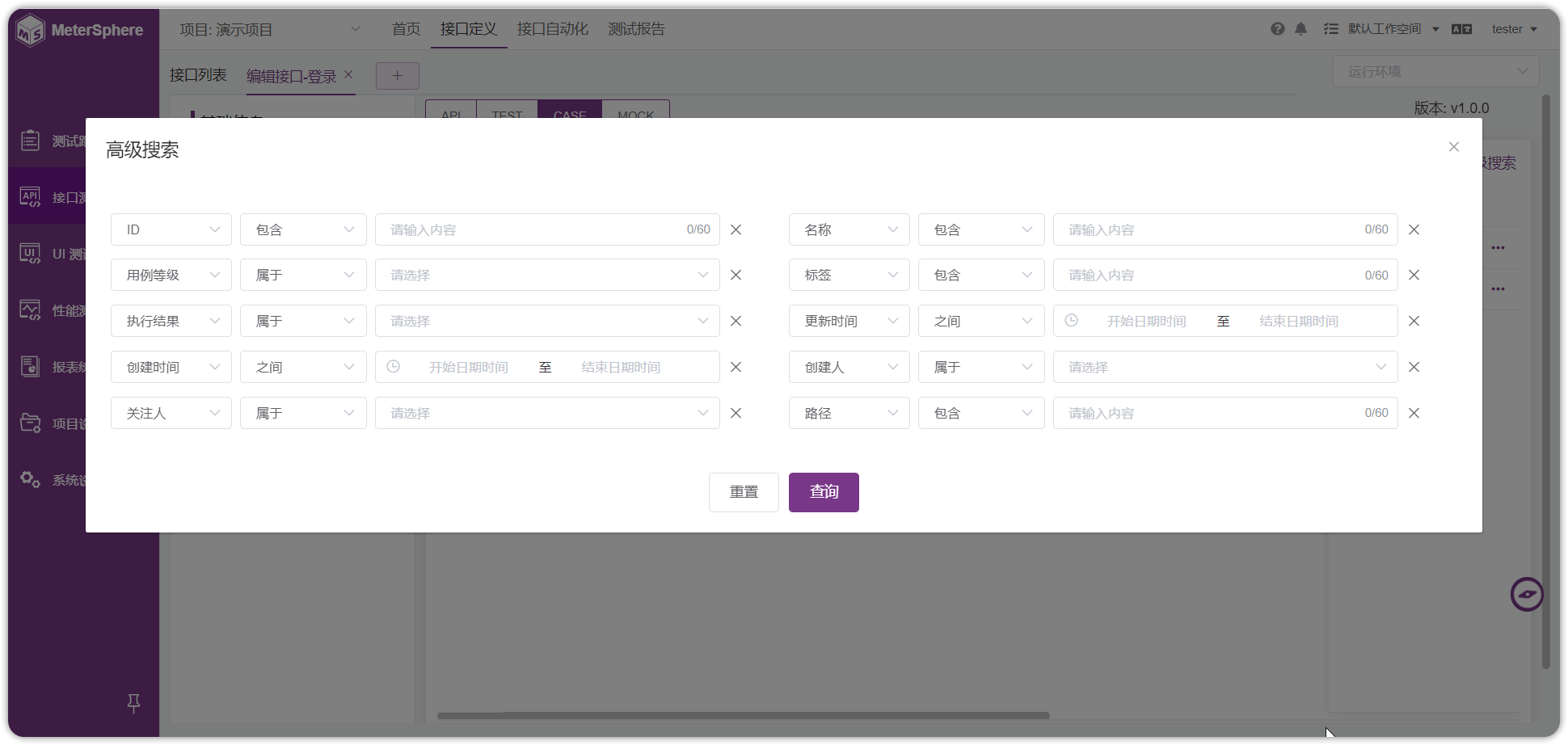Add a new tab with plus button
1568x745 pixels.
398,76
